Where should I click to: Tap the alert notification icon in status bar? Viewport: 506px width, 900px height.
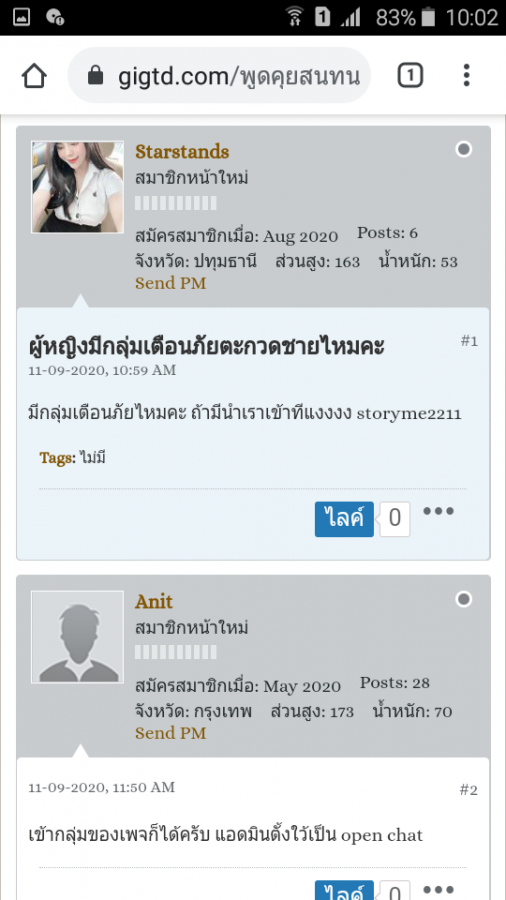tap(55, 17)
